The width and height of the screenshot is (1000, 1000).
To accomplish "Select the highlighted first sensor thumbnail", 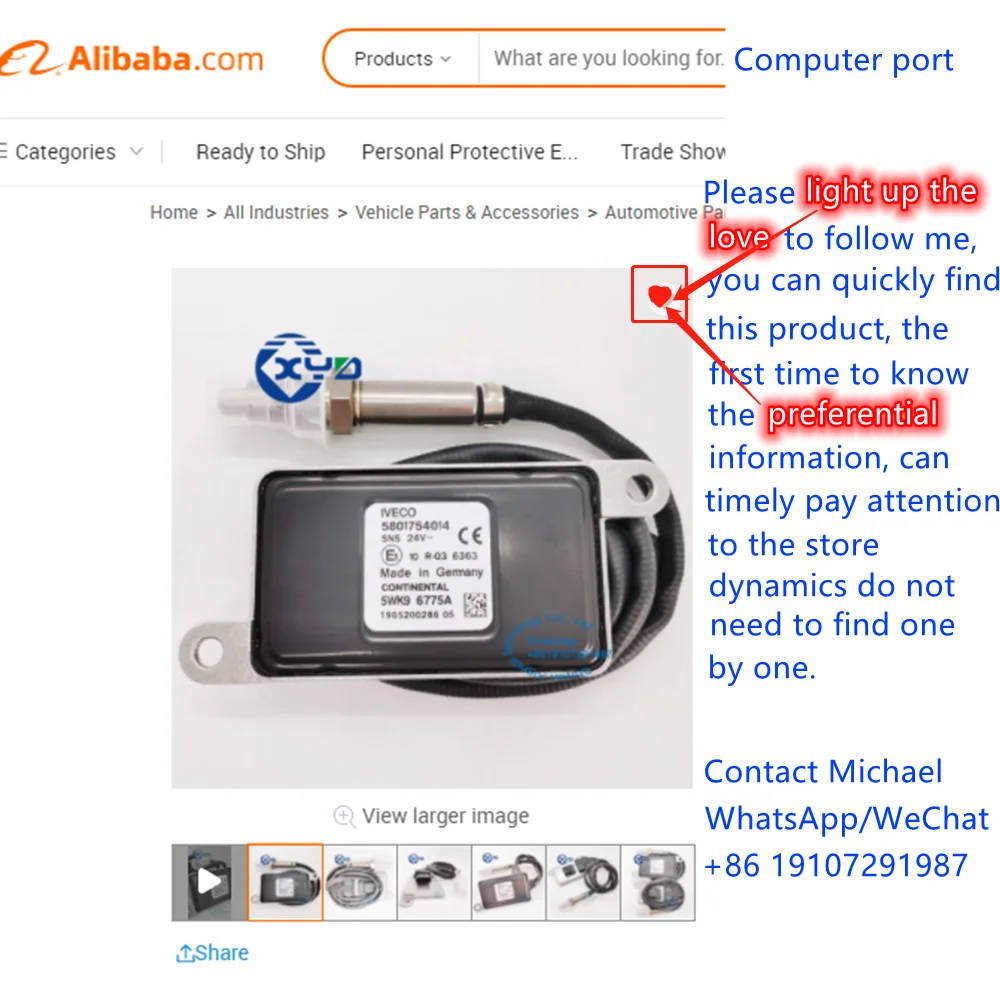I will coord(285,882).
